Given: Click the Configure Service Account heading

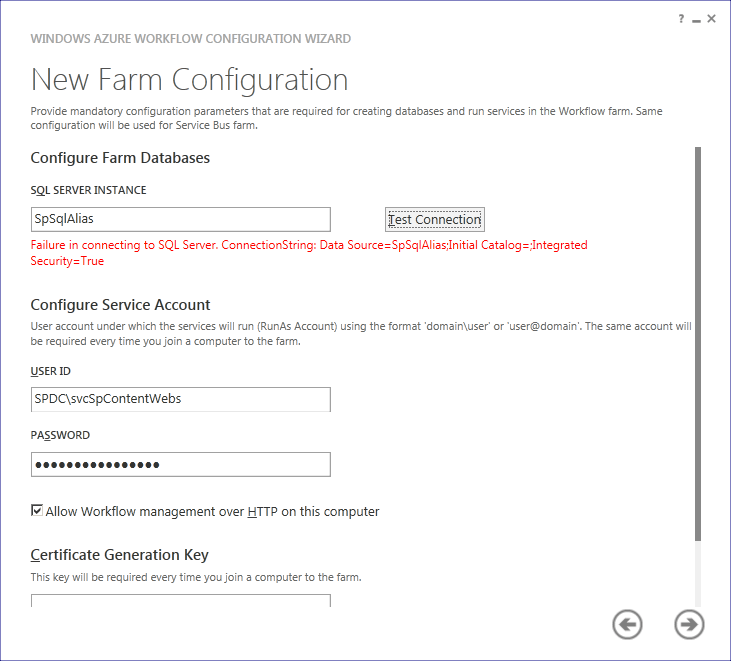Looking at the screenshot, I should (x=120, y=305).
